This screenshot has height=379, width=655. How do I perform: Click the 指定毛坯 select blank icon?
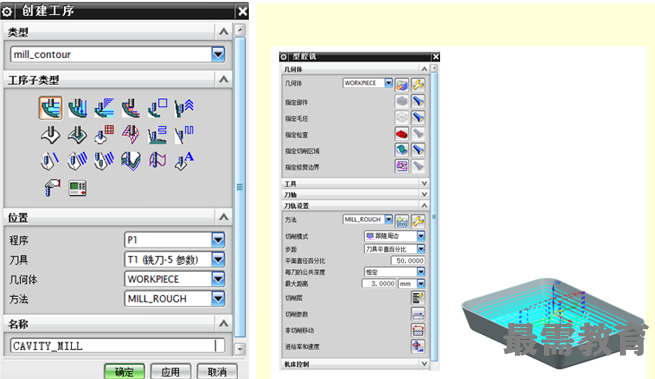click(x=402, y=118)
